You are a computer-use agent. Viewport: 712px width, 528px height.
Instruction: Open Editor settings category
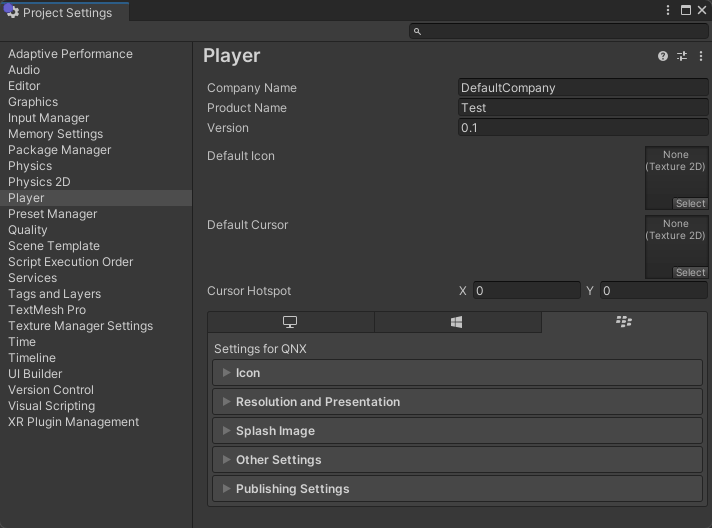(96, 86)
